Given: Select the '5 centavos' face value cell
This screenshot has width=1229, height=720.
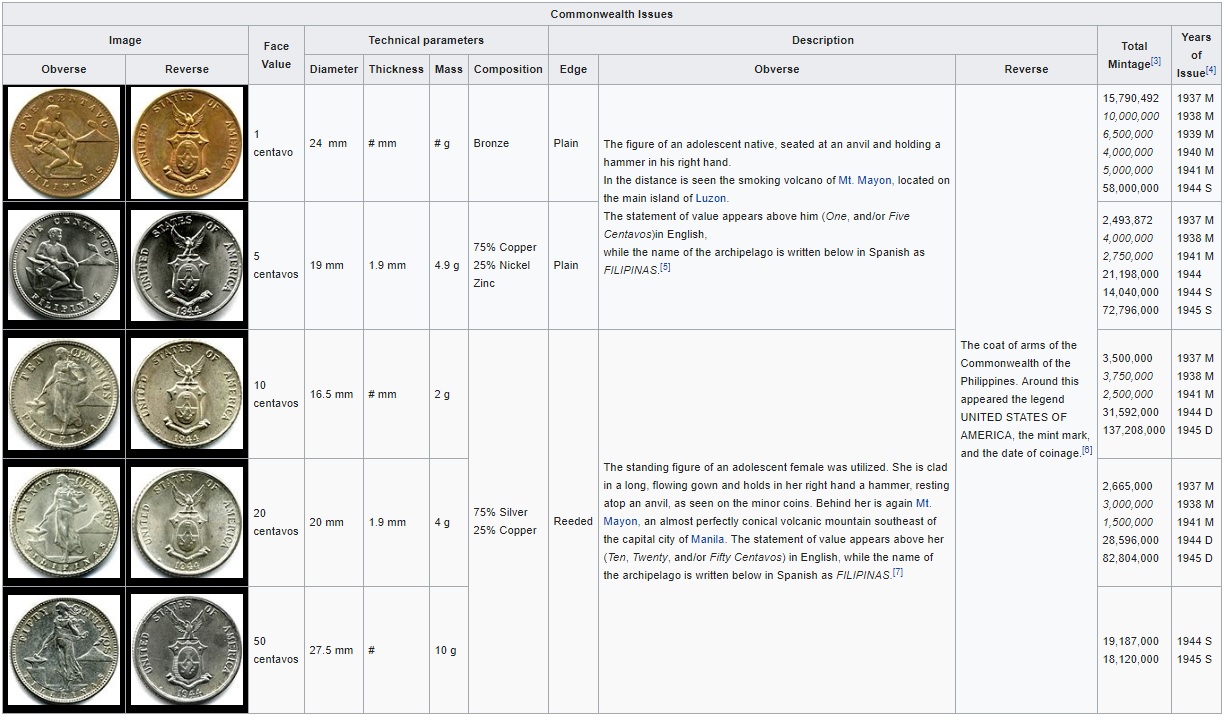Looking at the screenshot, I should pos(276,265).
